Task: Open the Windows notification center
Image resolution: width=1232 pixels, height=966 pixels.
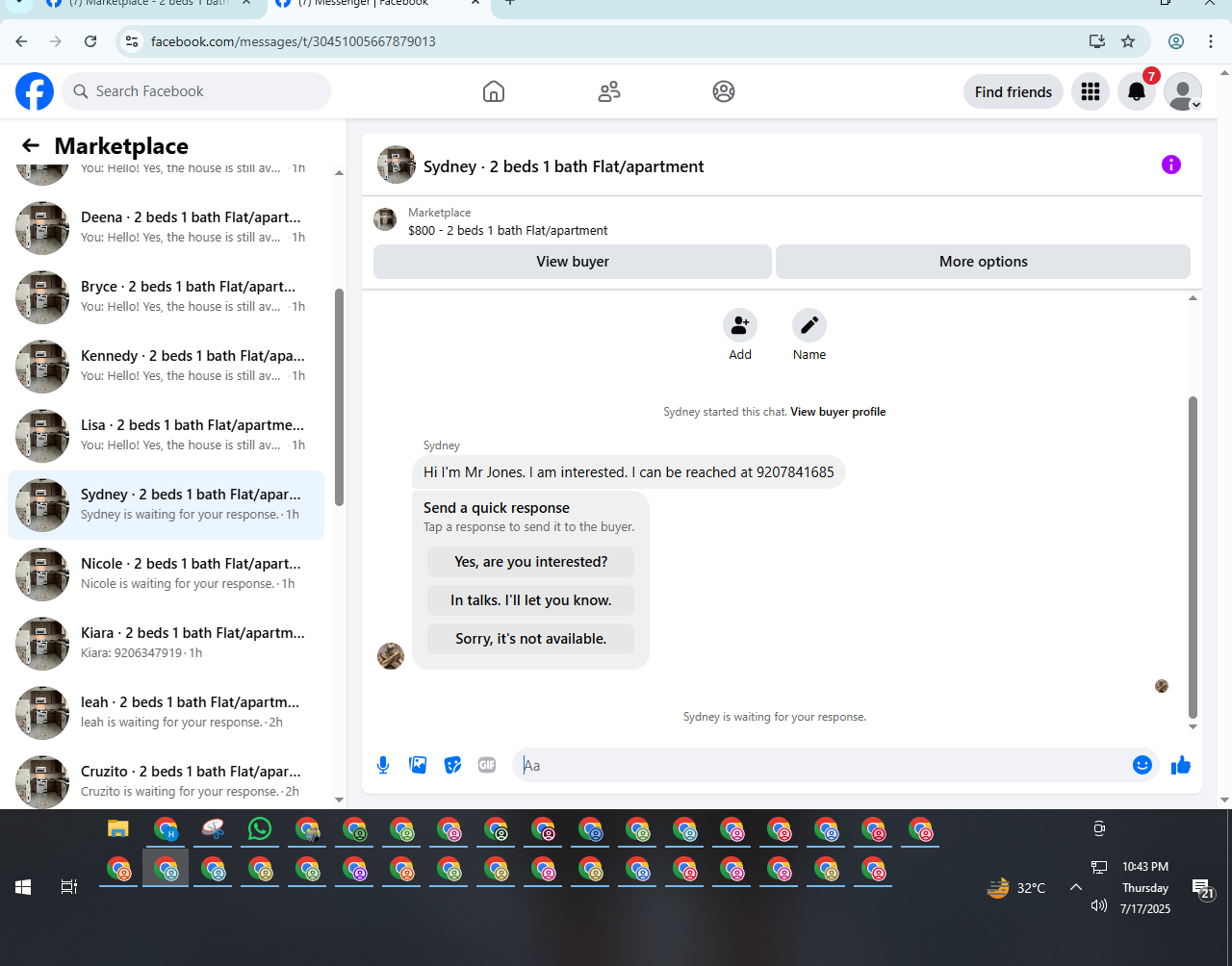Action: pyautogui.click(x=1202, y=889)
